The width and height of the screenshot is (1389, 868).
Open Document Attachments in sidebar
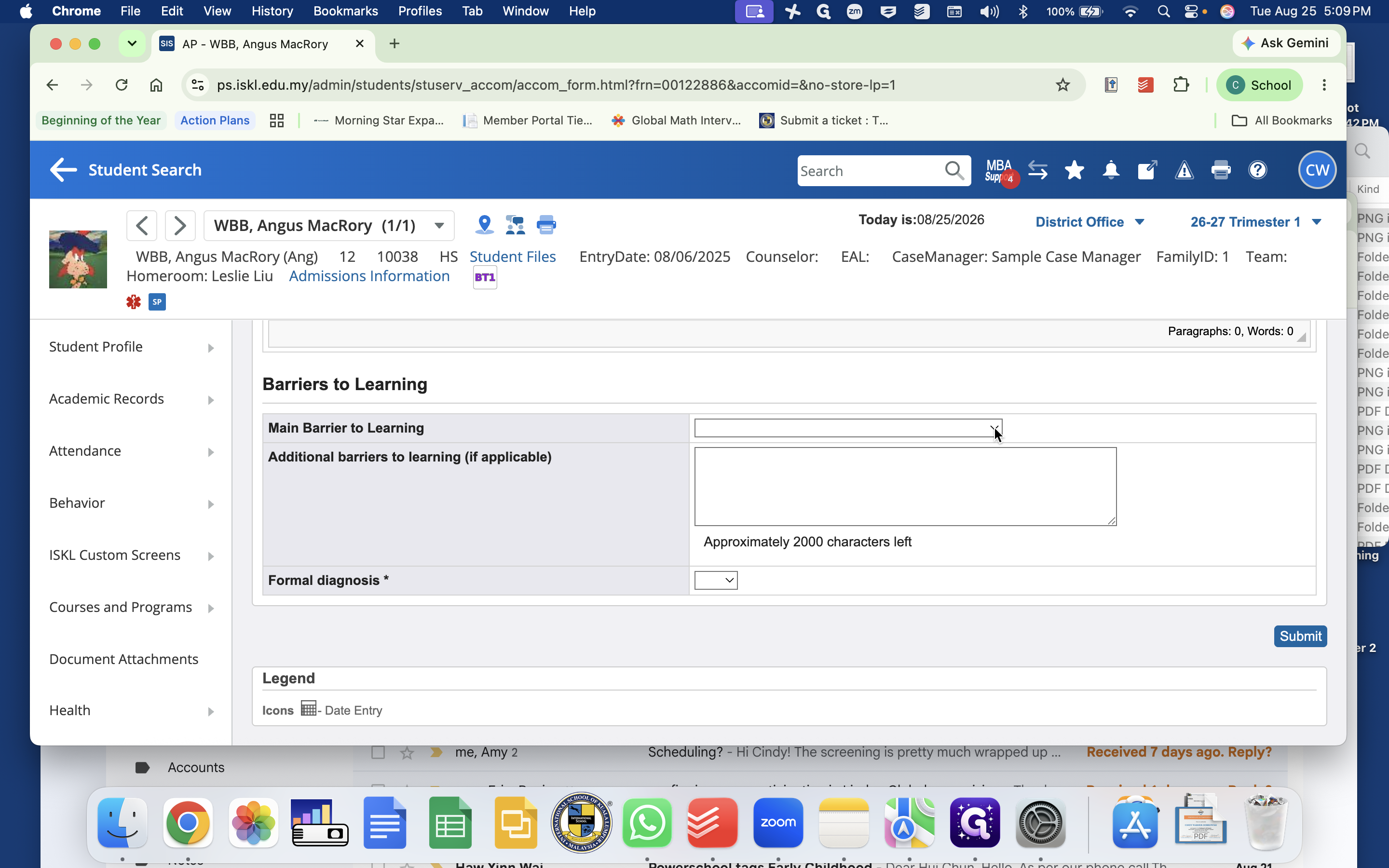(x=124, y=659)
